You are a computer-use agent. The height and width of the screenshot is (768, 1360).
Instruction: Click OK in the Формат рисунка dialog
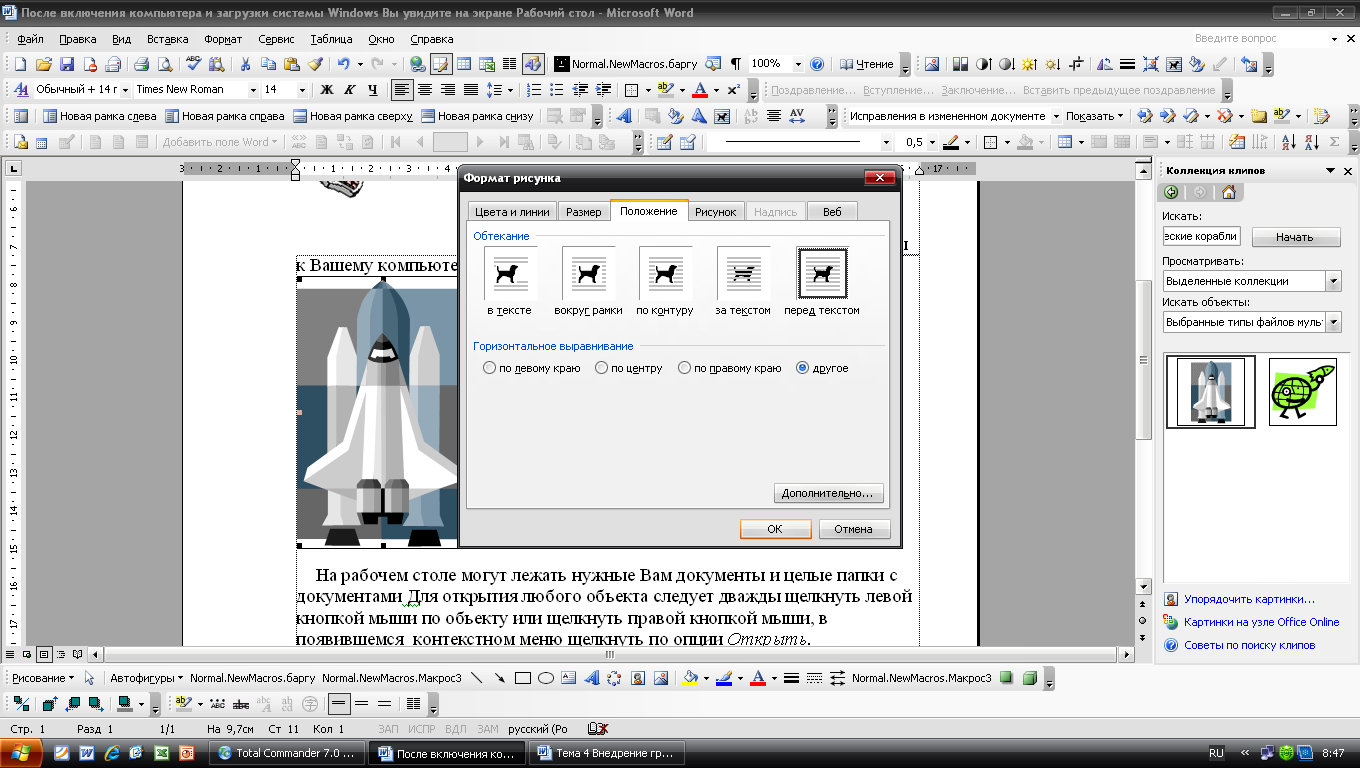click(x=775, y=529)
